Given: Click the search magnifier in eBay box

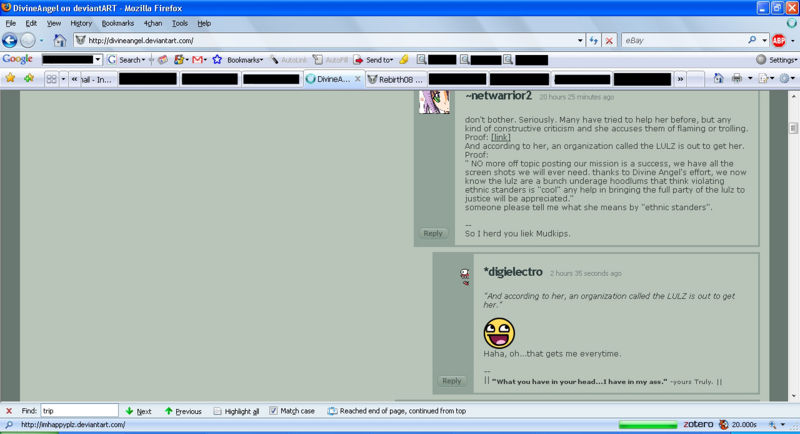Looking at the screenshot, I should click(751, 40).
